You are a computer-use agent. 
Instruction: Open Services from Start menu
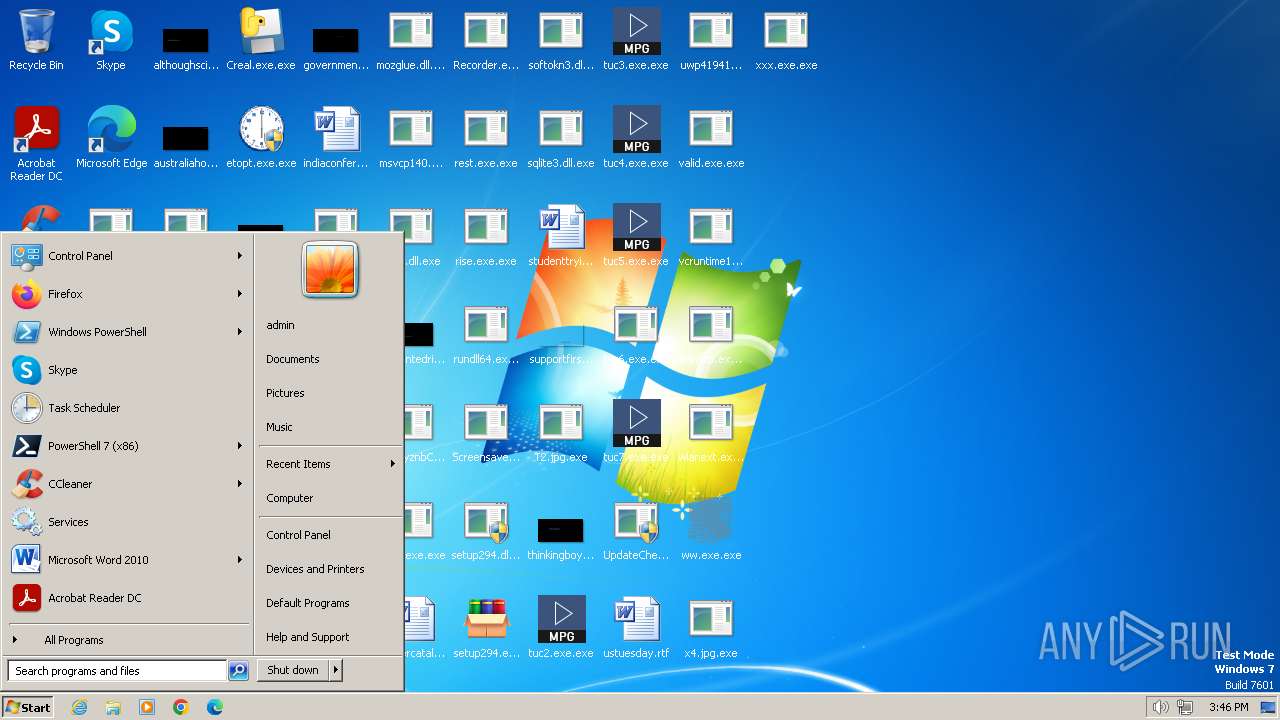(128, 522)
